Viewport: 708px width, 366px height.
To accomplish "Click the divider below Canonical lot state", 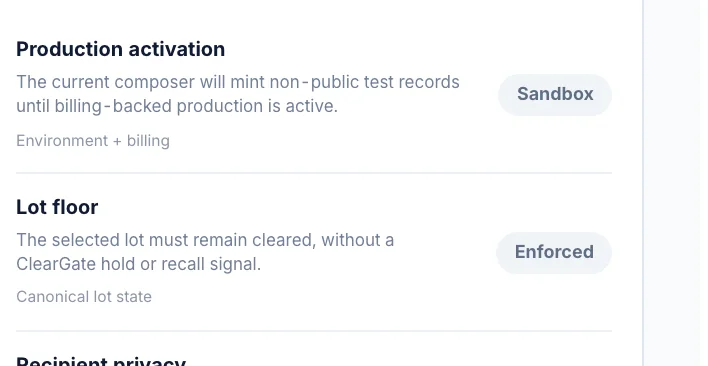I will 314,331.
